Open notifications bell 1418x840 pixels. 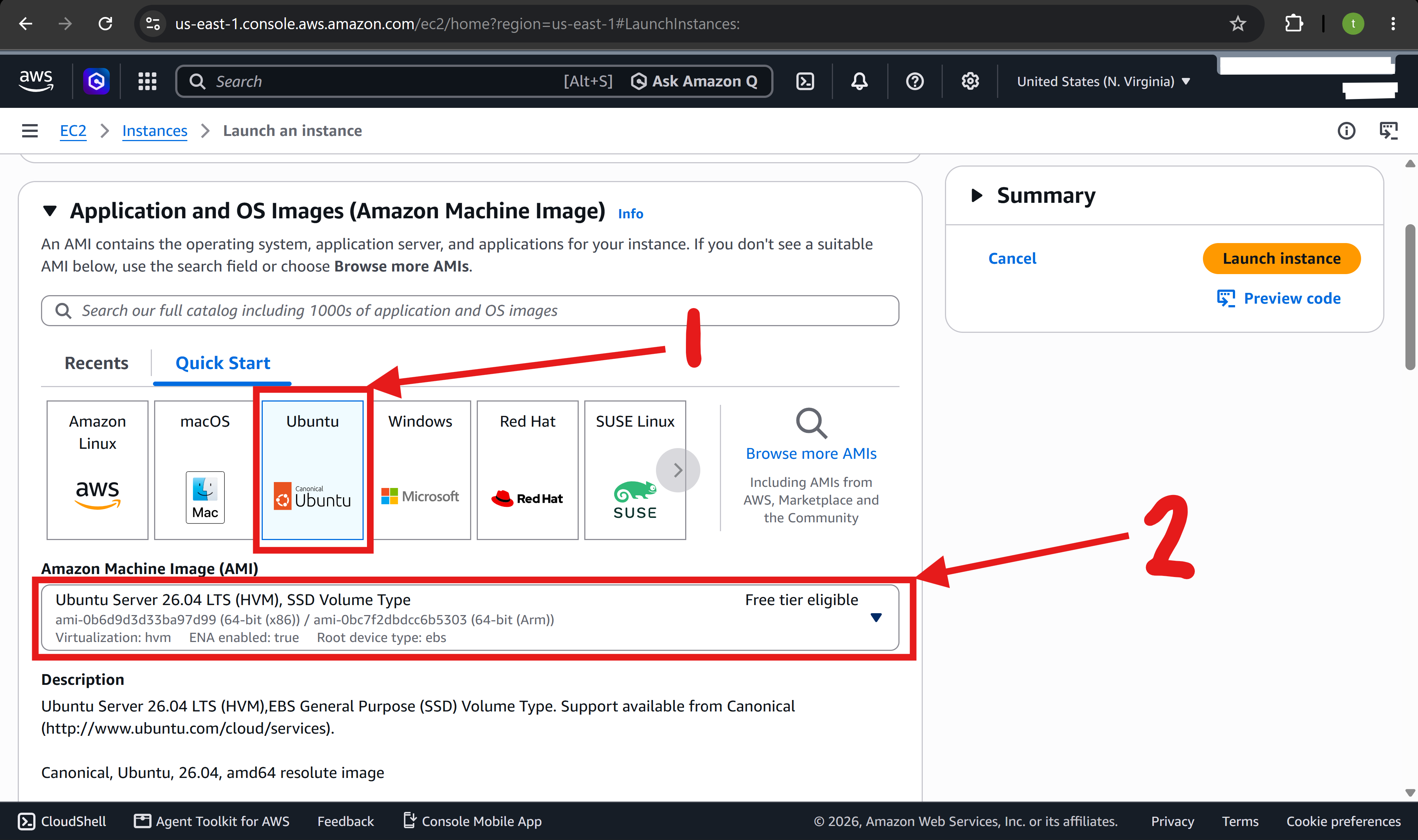click(x=860, y=81)
